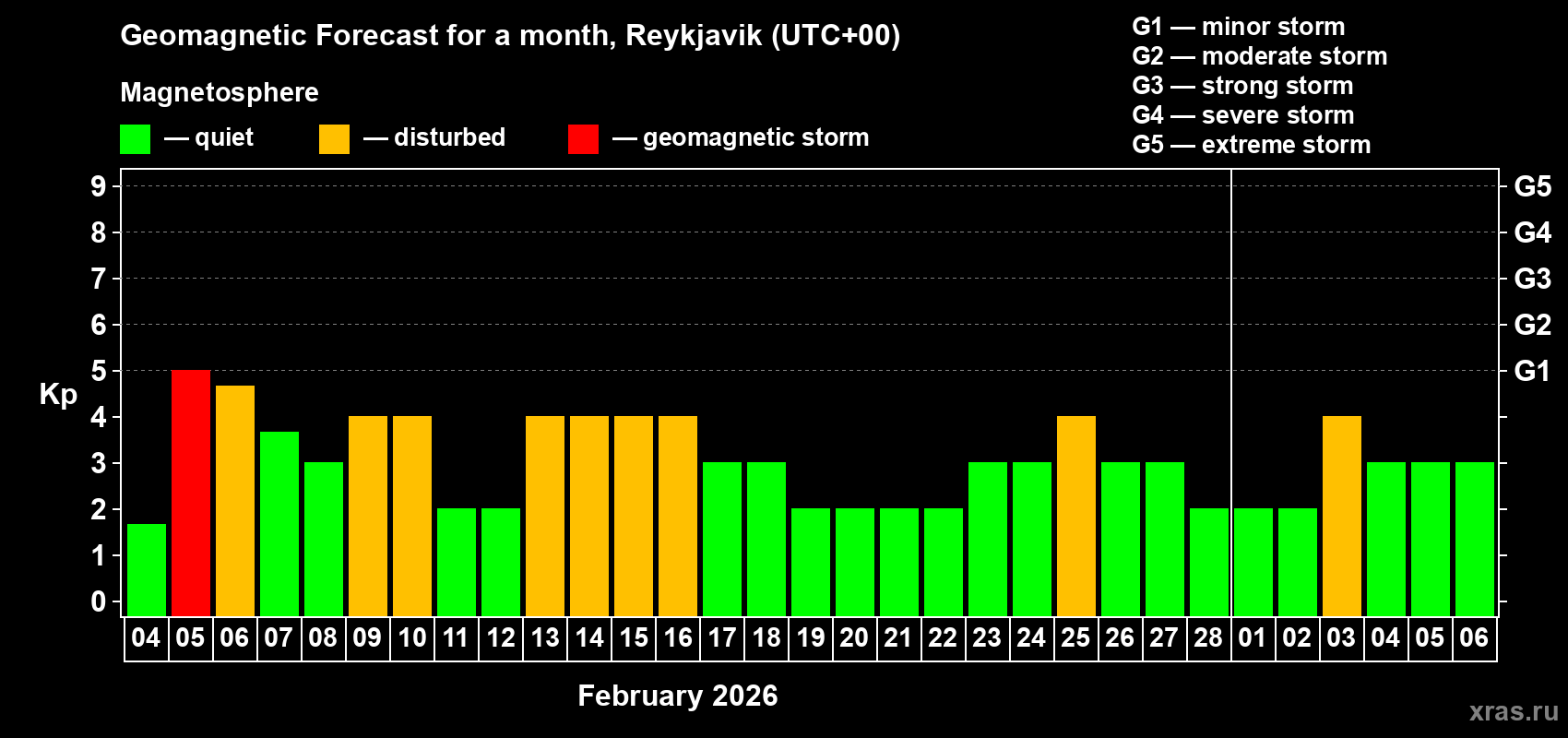Click the G1 right axis label

tap(1533, 371)
